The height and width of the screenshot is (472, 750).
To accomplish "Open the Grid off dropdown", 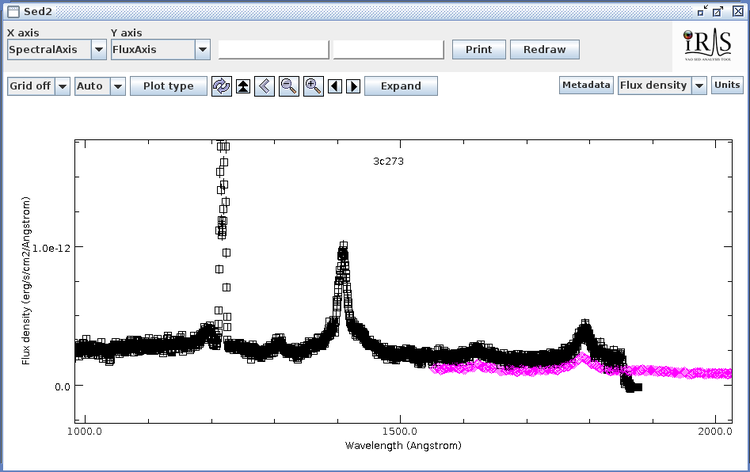I will (63, 87).
